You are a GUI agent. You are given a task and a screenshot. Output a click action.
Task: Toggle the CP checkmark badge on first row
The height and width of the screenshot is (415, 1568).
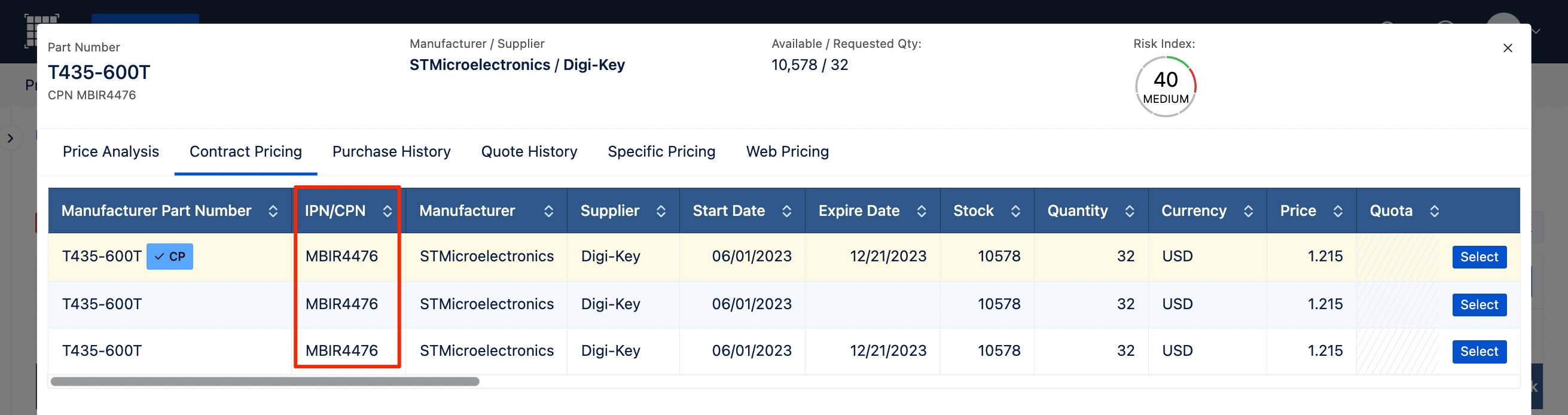coord(170,257)
